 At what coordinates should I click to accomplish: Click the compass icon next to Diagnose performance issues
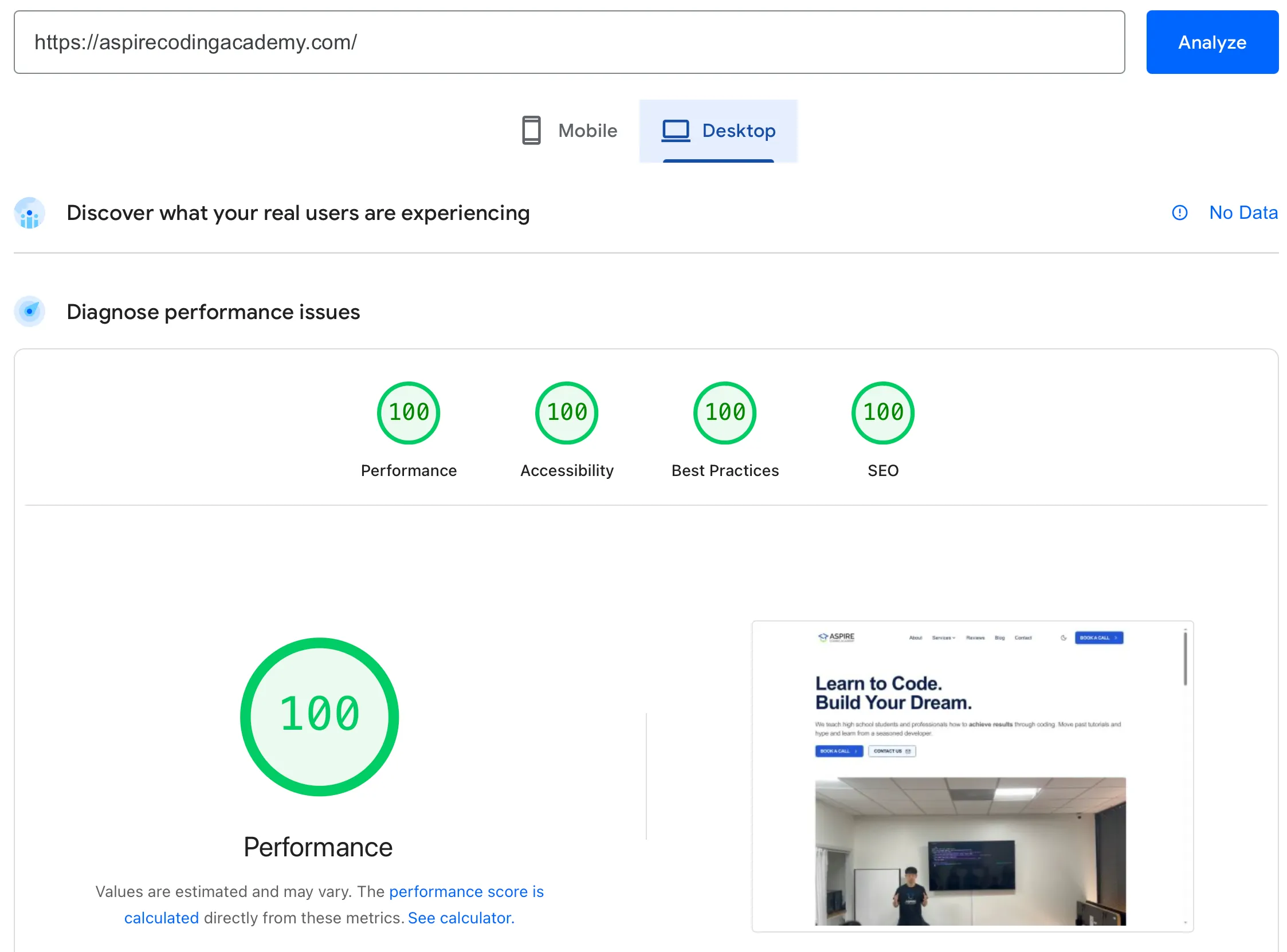[29, 311]
